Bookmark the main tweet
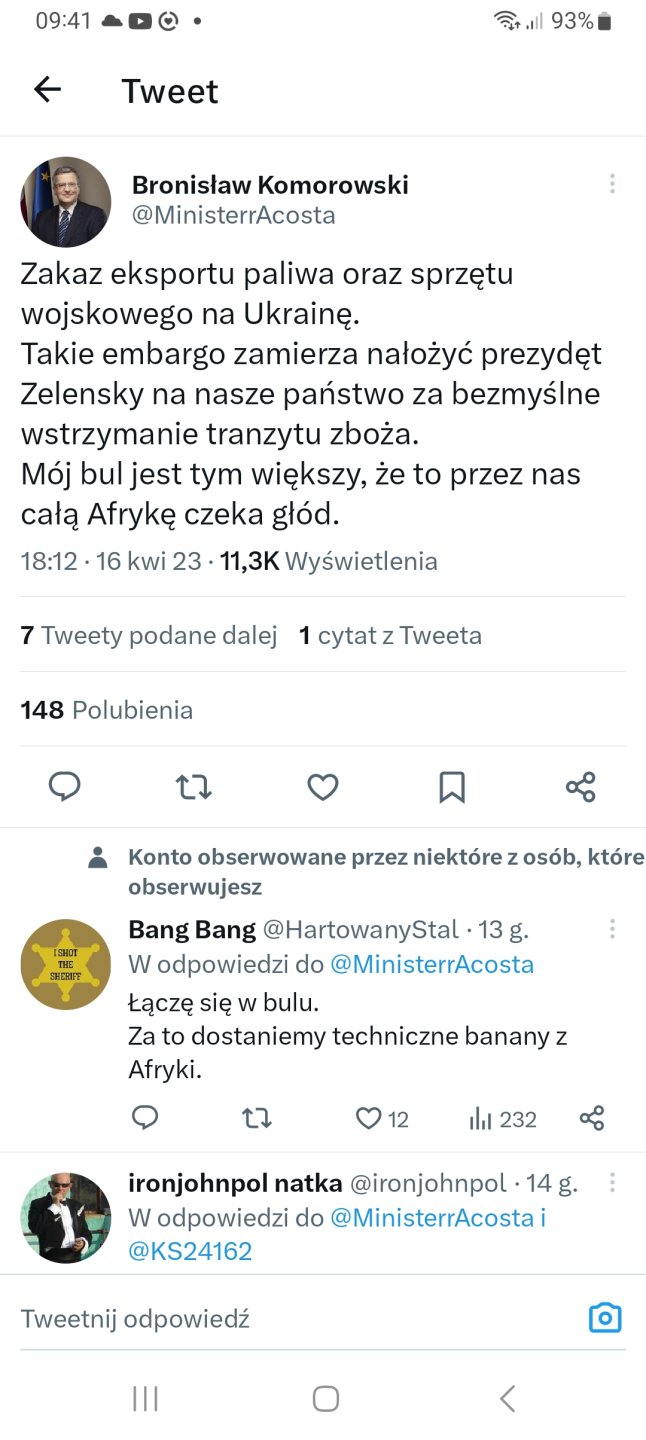 point(452,787)
